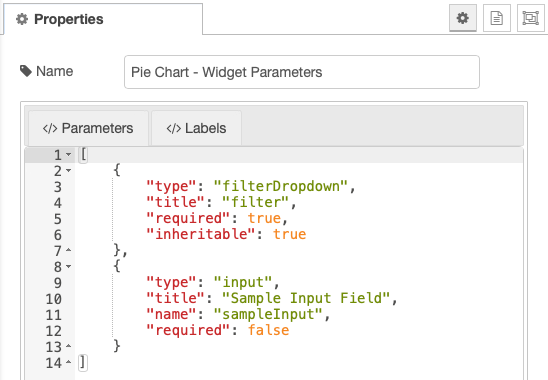Viewport: 548px width, 380px height.
Task: Click the fold end marker on line 13
Action: [68, 346]
